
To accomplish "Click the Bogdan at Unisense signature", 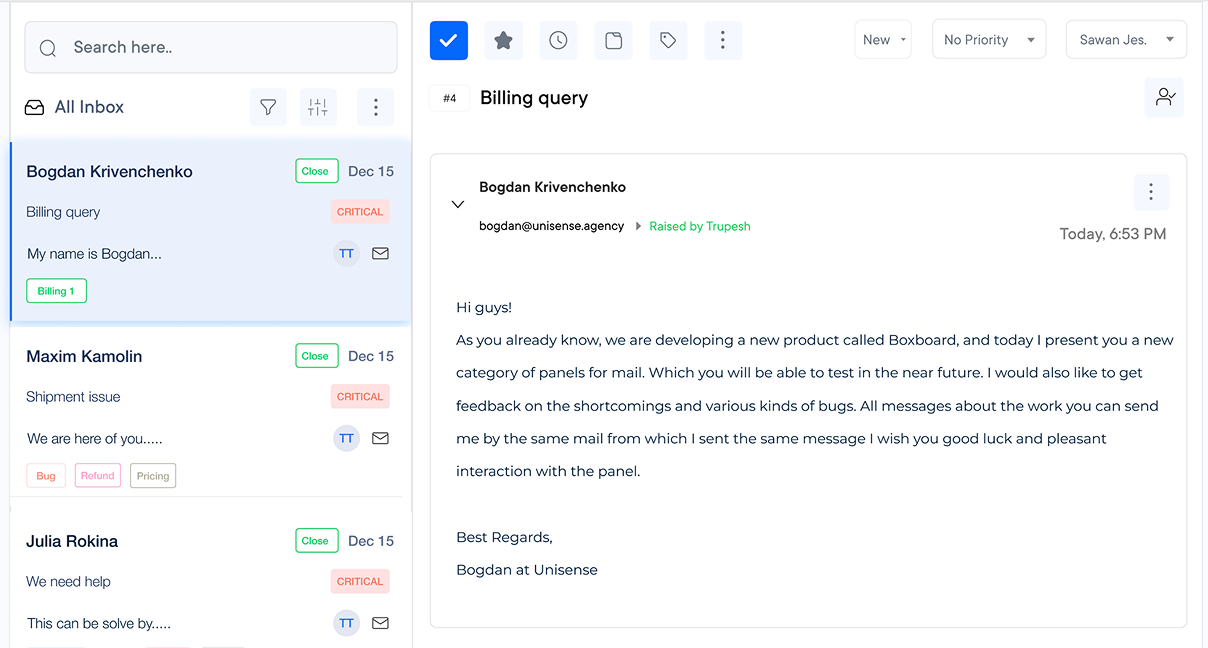I will pos(527,570).
